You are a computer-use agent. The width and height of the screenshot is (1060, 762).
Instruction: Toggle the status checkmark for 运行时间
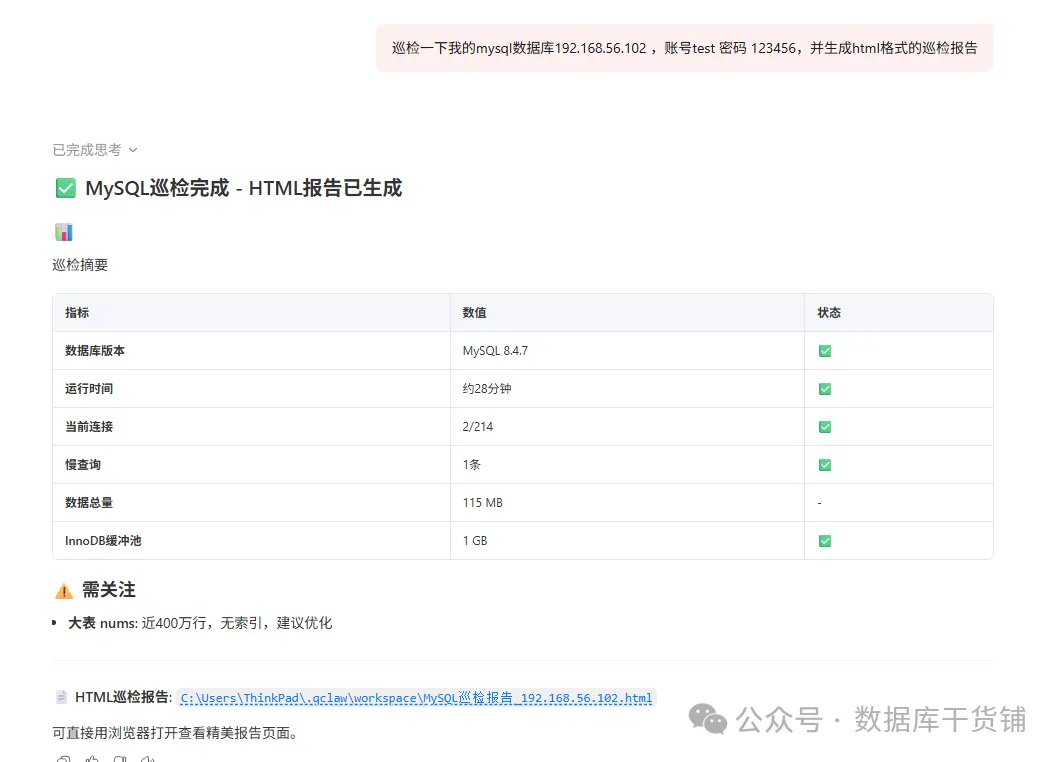pyautogui.click(x=823, y=388)
